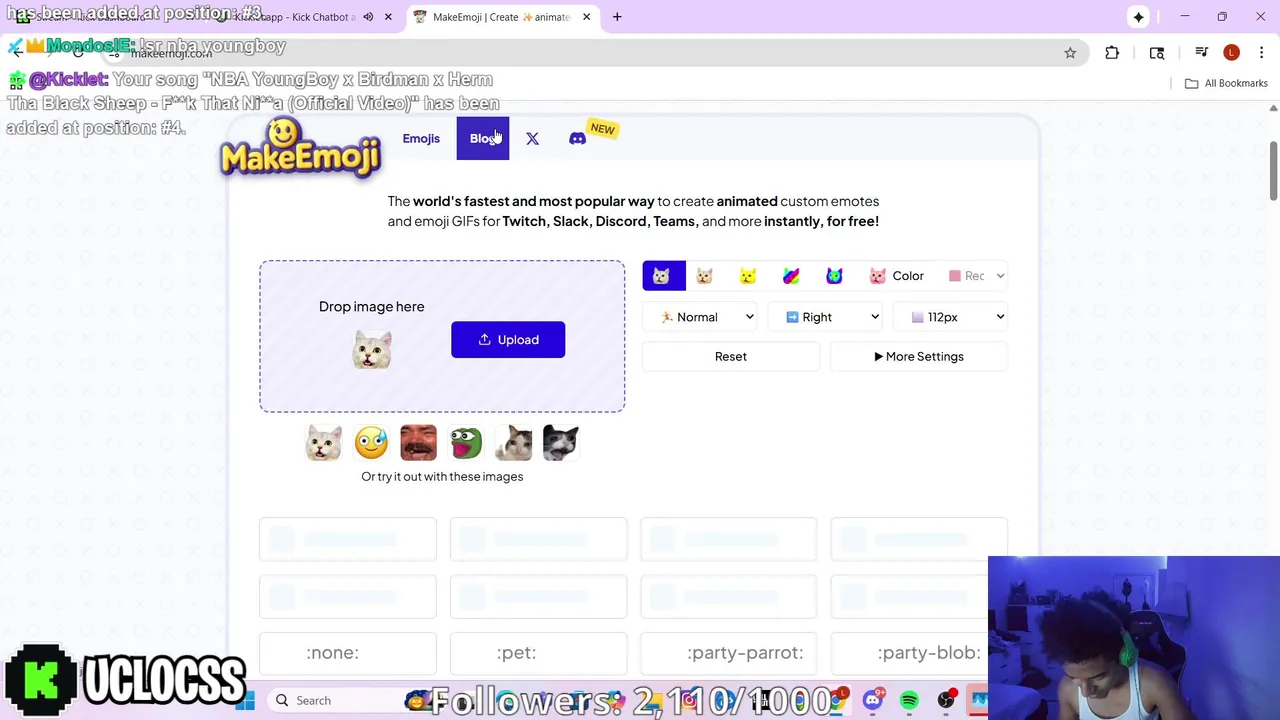Expand More Settings
This screenshot has width=1280, height=720.
[x=919, y=356]
